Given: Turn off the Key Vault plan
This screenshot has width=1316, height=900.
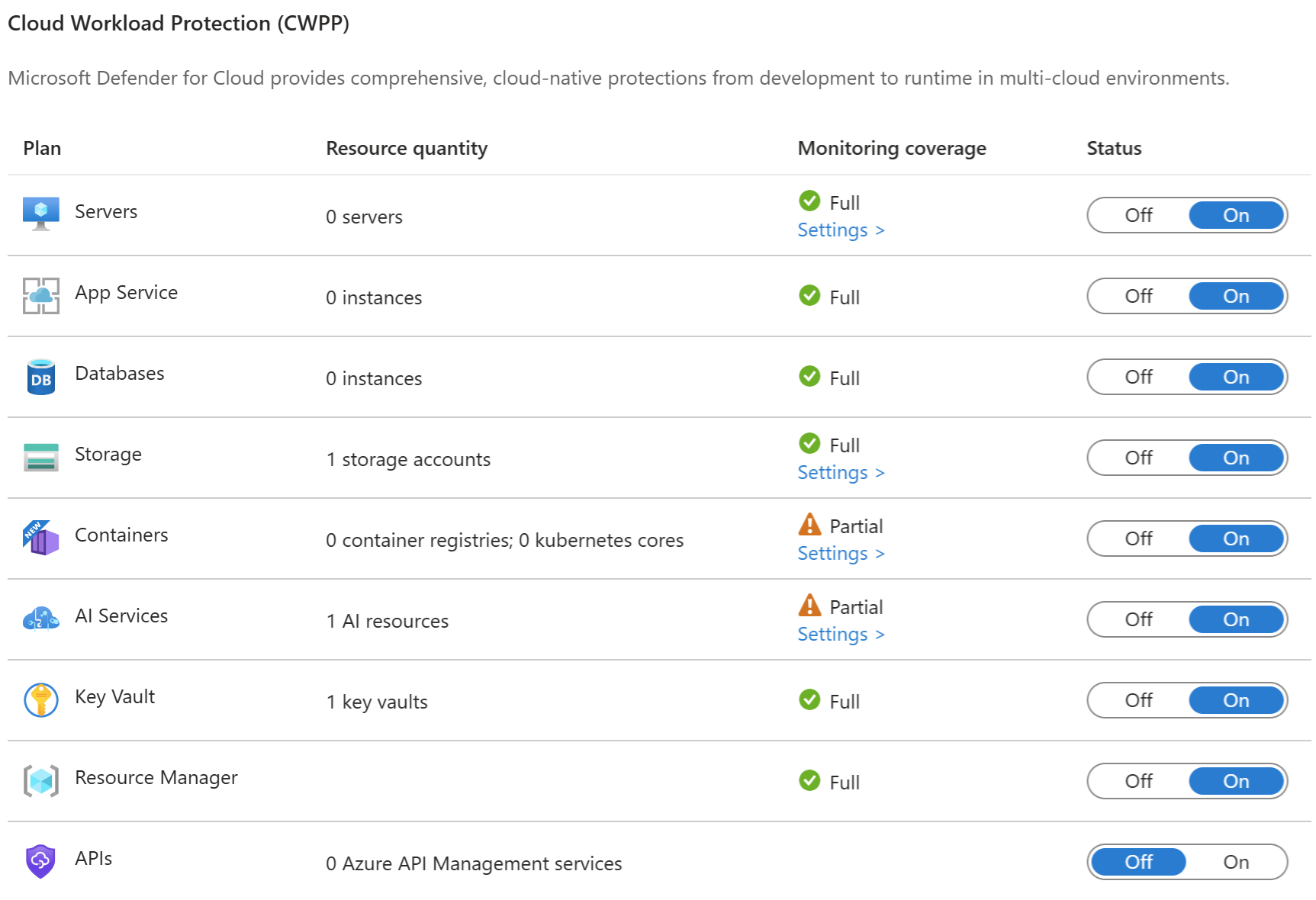Looking at the screenshot, I should click(1138, 700).
